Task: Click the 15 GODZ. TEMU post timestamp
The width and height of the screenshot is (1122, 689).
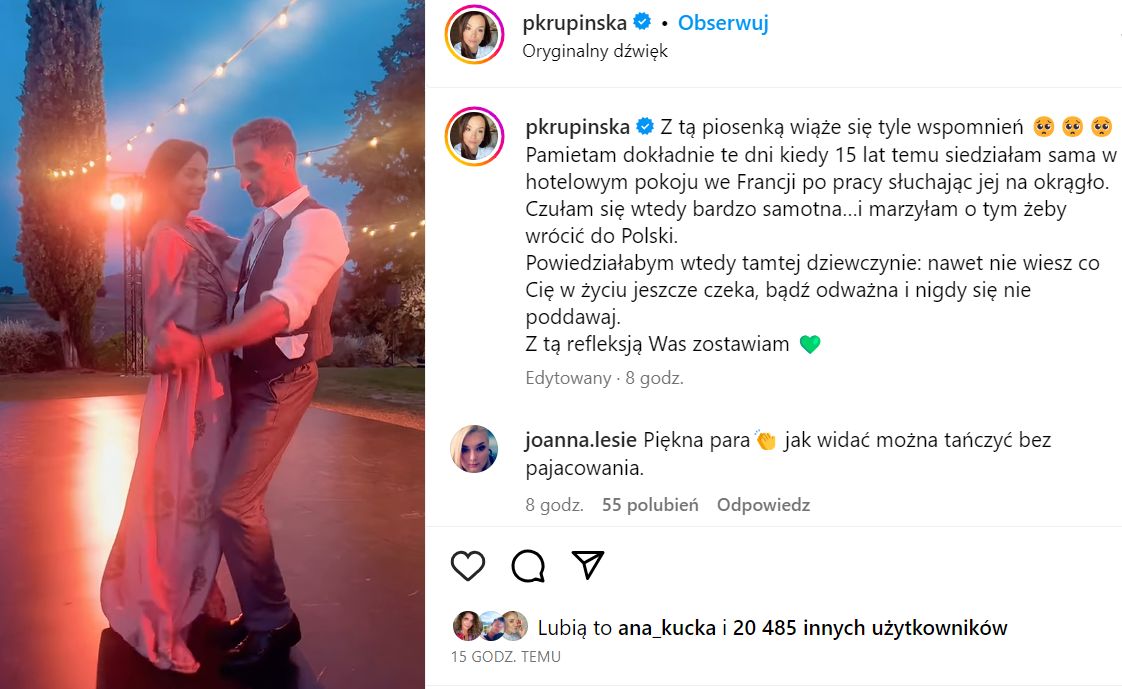Action: pos(506,657)
